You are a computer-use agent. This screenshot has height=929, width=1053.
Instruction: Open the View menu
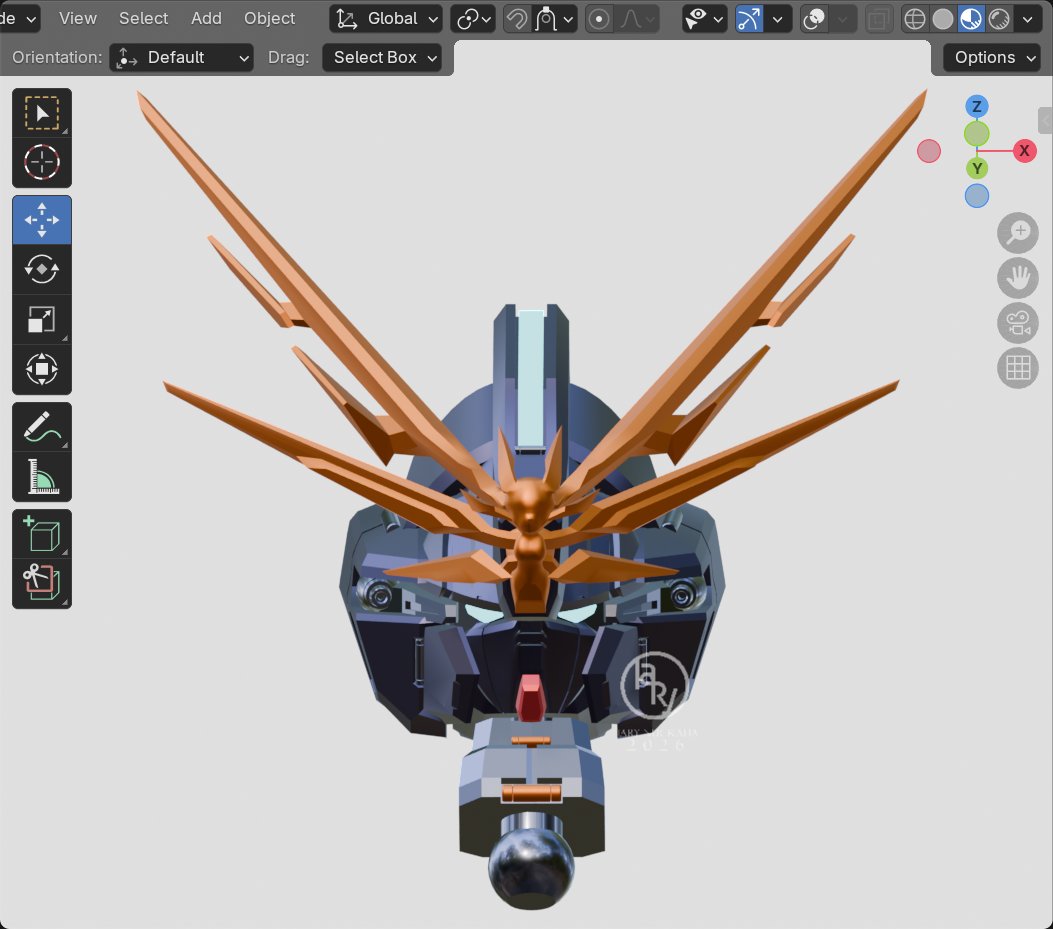(78, 19)
